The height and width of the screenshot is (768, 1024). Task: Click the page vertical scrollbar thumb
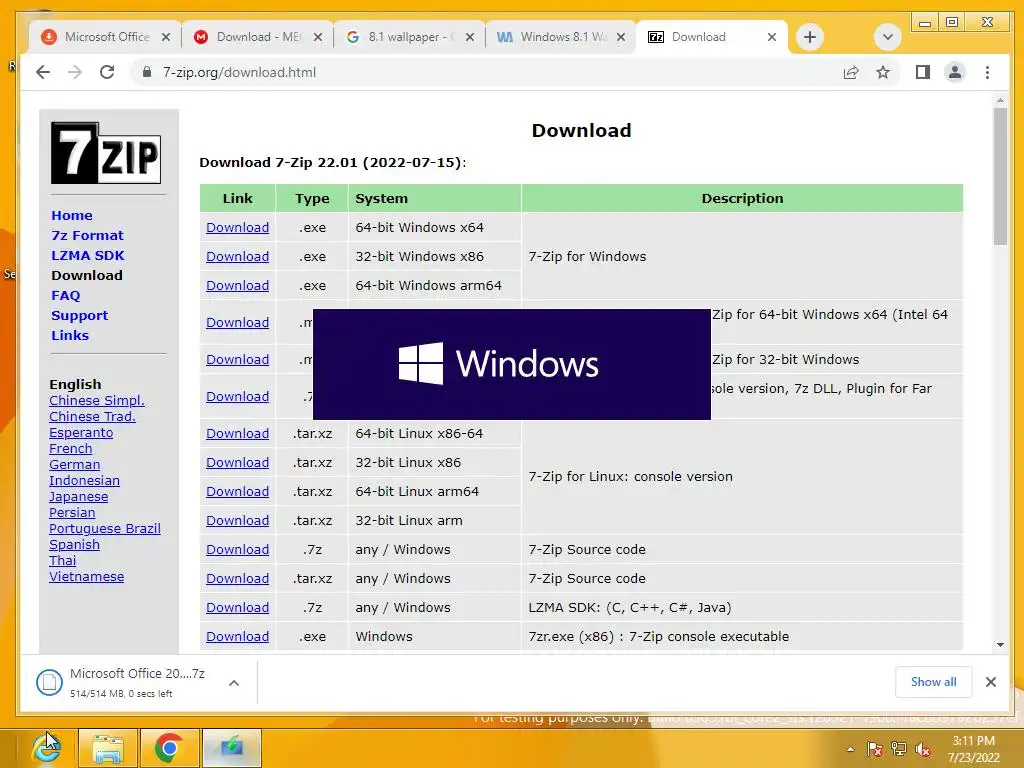coord(1000,176)
